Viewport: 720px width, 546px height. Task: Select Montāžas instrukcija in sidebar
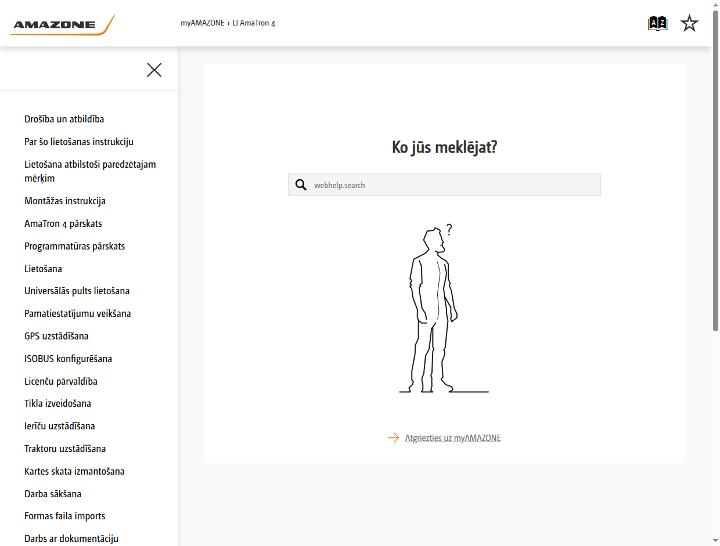(65, 201)
